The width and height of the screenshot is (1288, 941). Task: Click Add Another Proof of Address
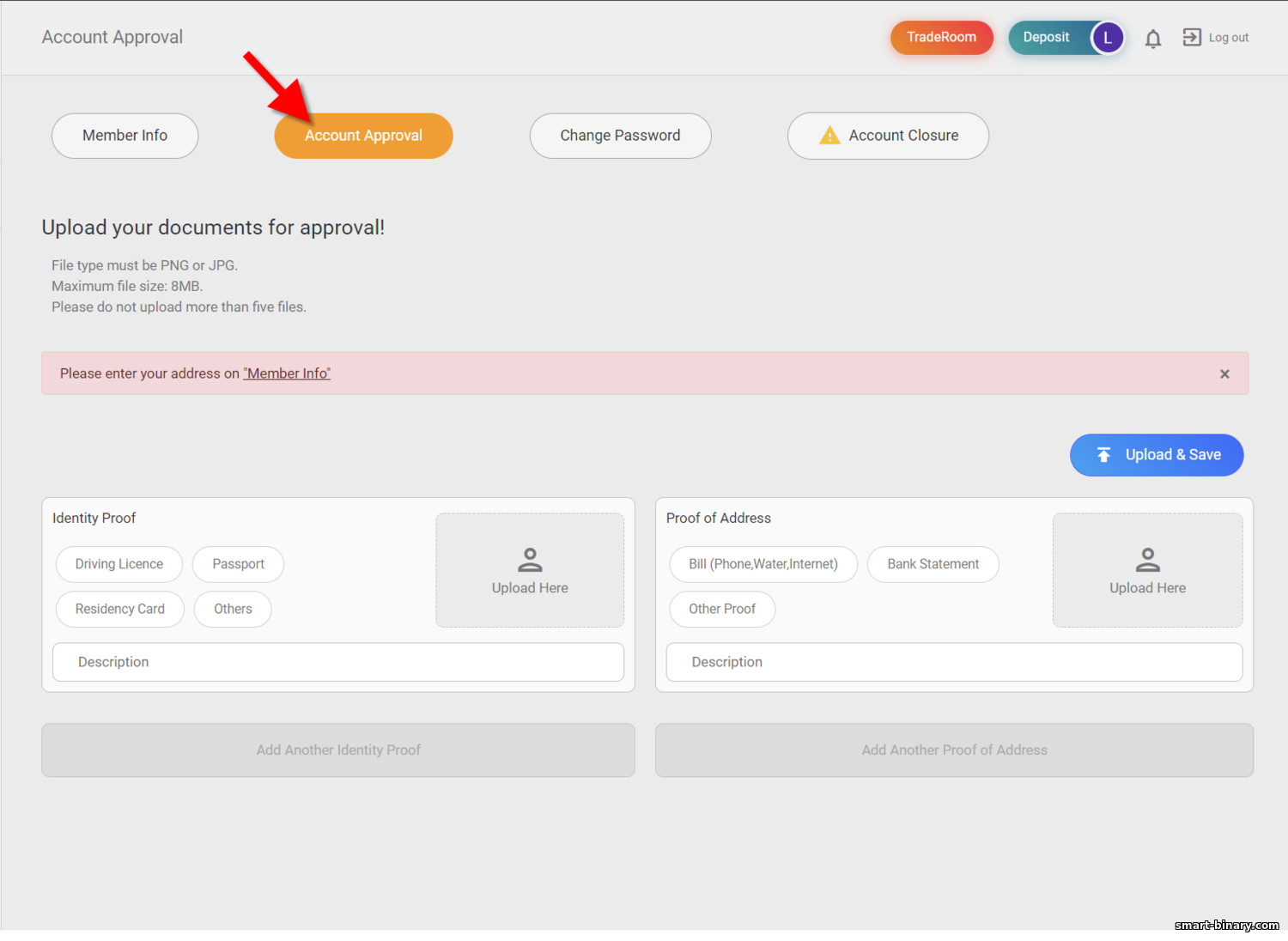[x=954, y=750]
